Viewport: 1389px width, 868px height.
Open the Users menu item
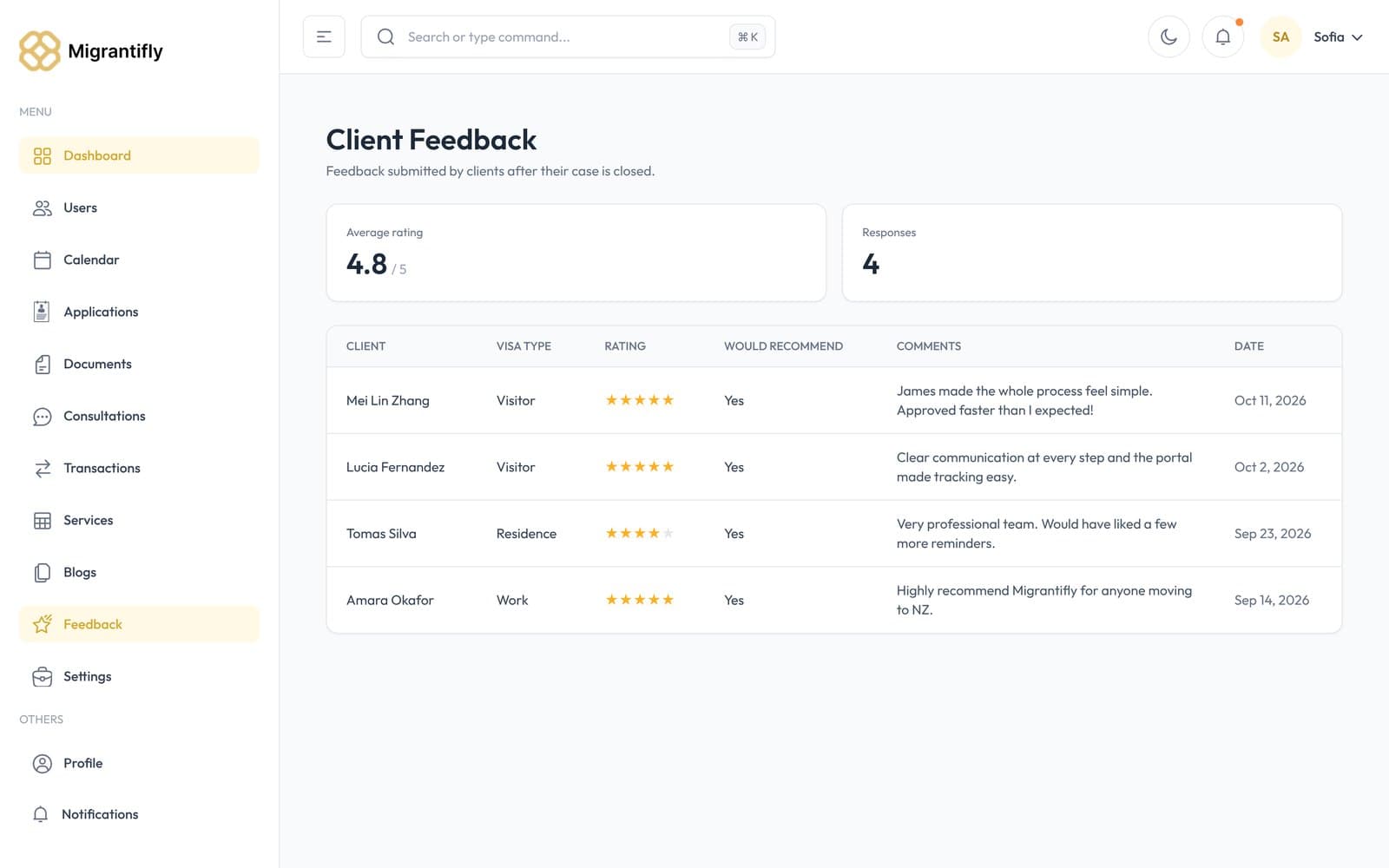(x=139, y=207)
